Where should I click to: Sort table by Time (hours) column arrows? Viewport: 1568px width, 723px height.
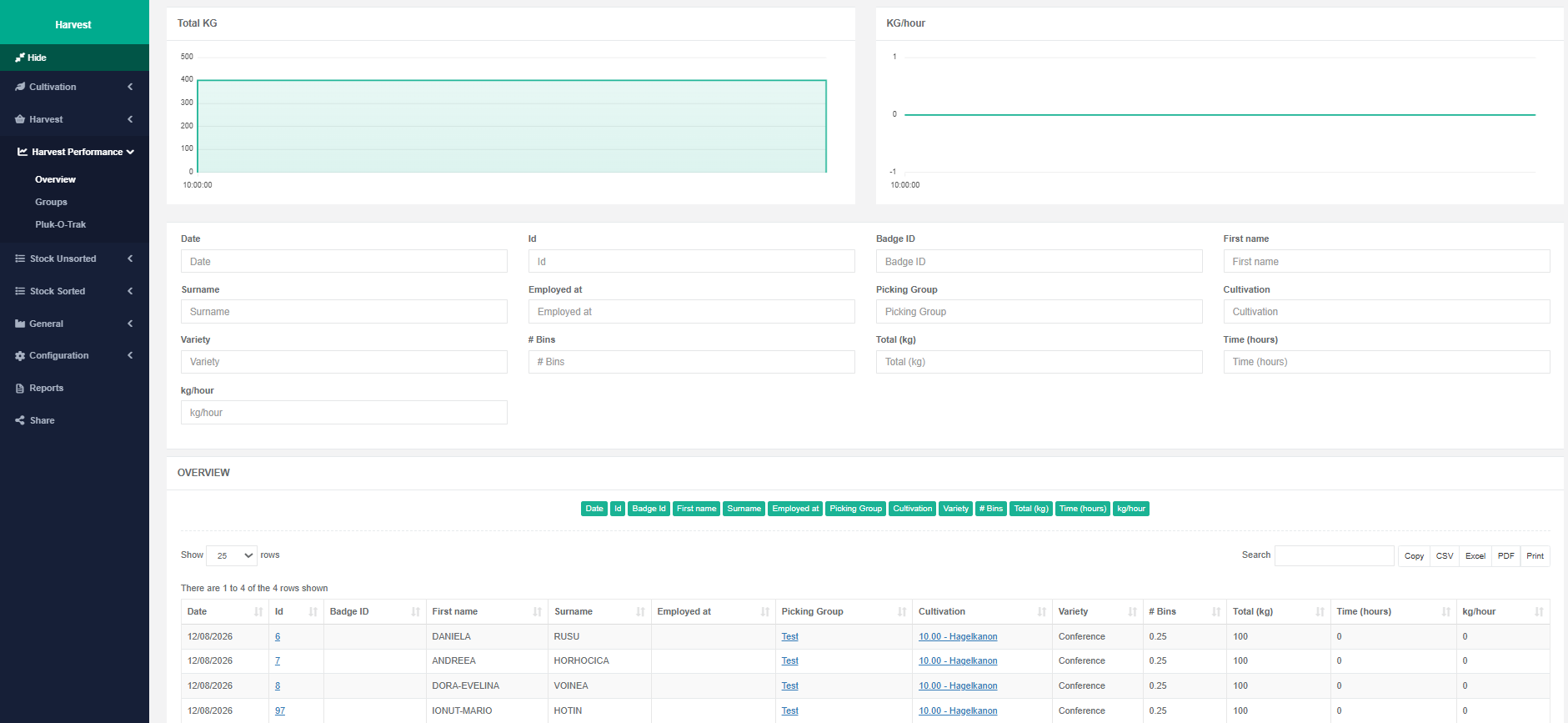[1445, 612]
